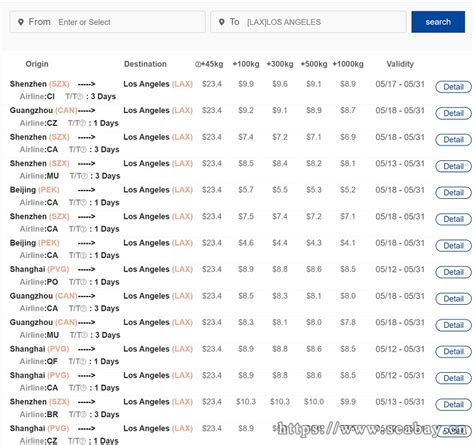Click the +1000kg column header

coord(348,64)
